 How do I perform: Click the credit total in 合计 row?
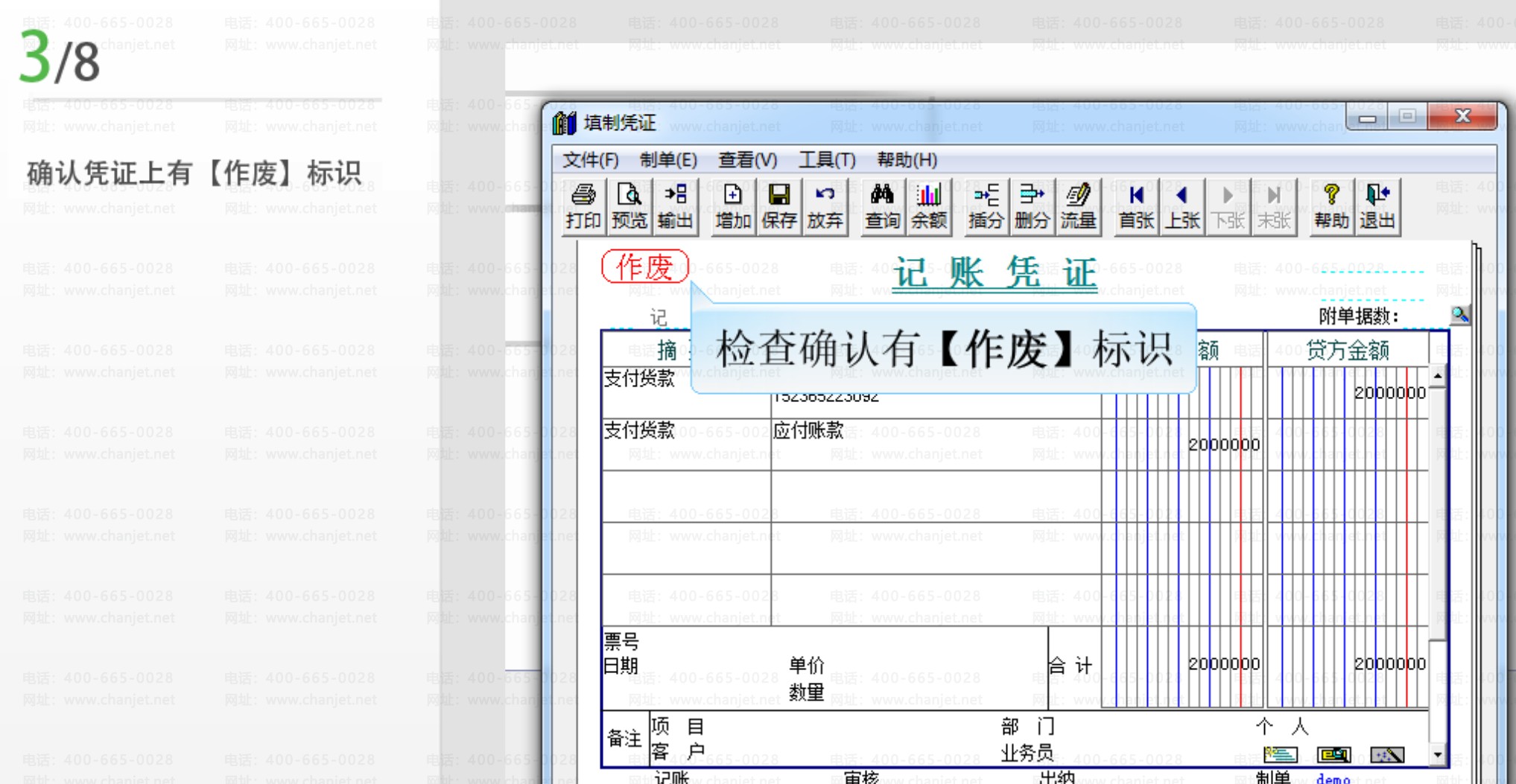[x=1389, y=663]
